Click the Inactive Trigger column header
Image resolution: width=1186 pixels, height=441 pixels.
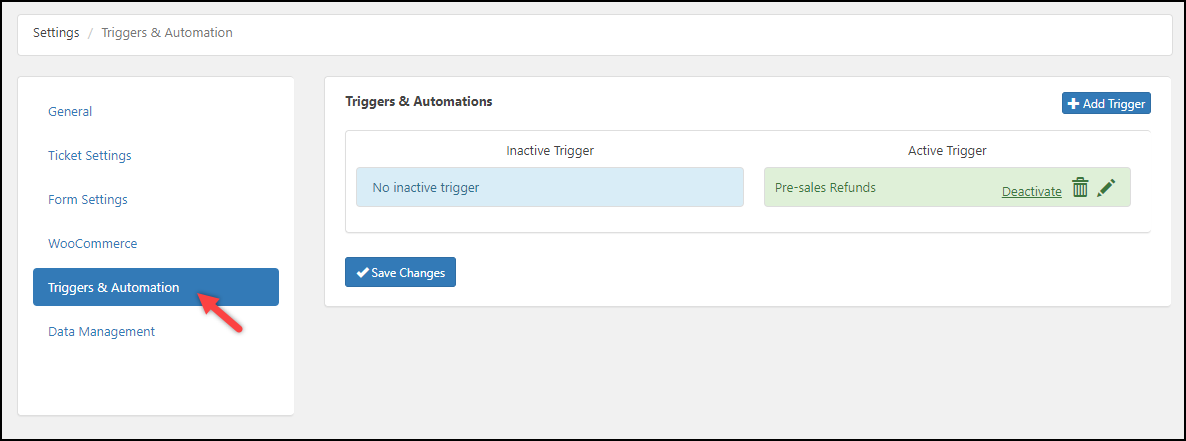pyautogui.click(x=550, y=151)
